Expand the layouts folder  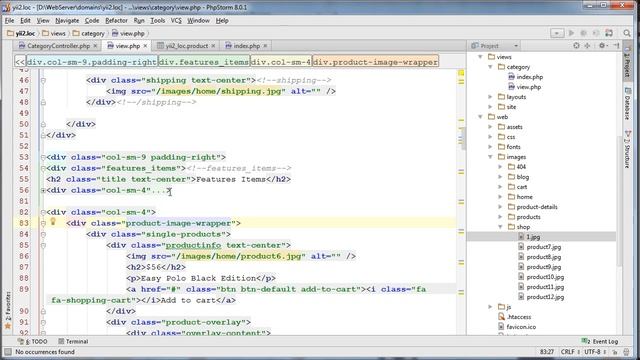tap(490, 97)
